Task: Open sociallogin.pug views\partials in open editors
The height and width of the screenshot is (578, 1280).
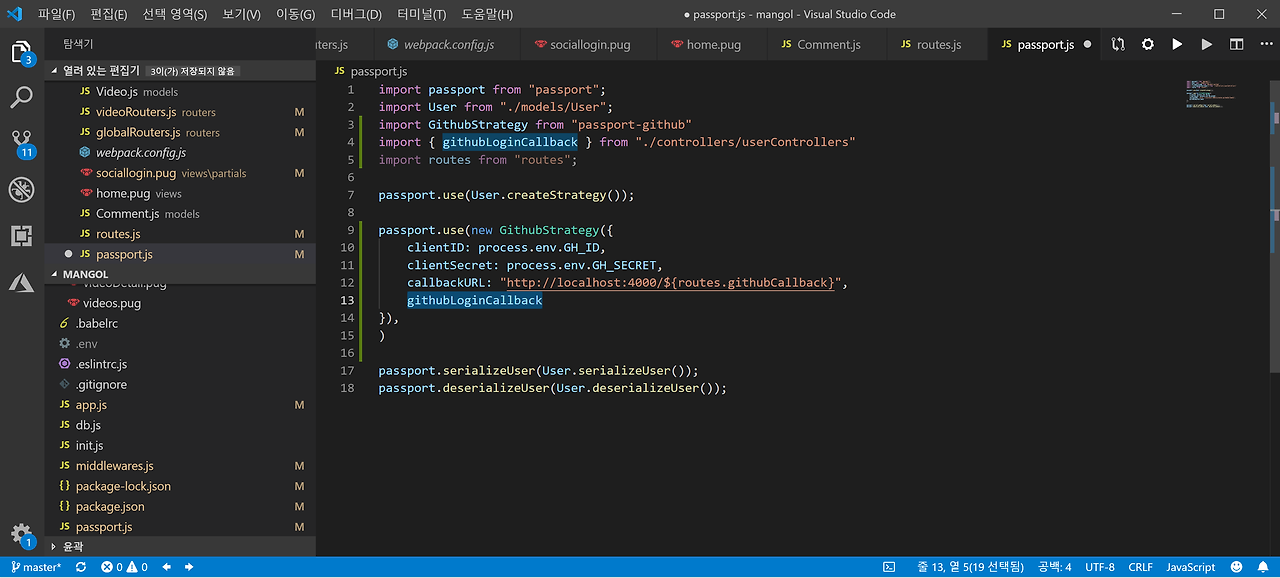Action: (180, 173)
